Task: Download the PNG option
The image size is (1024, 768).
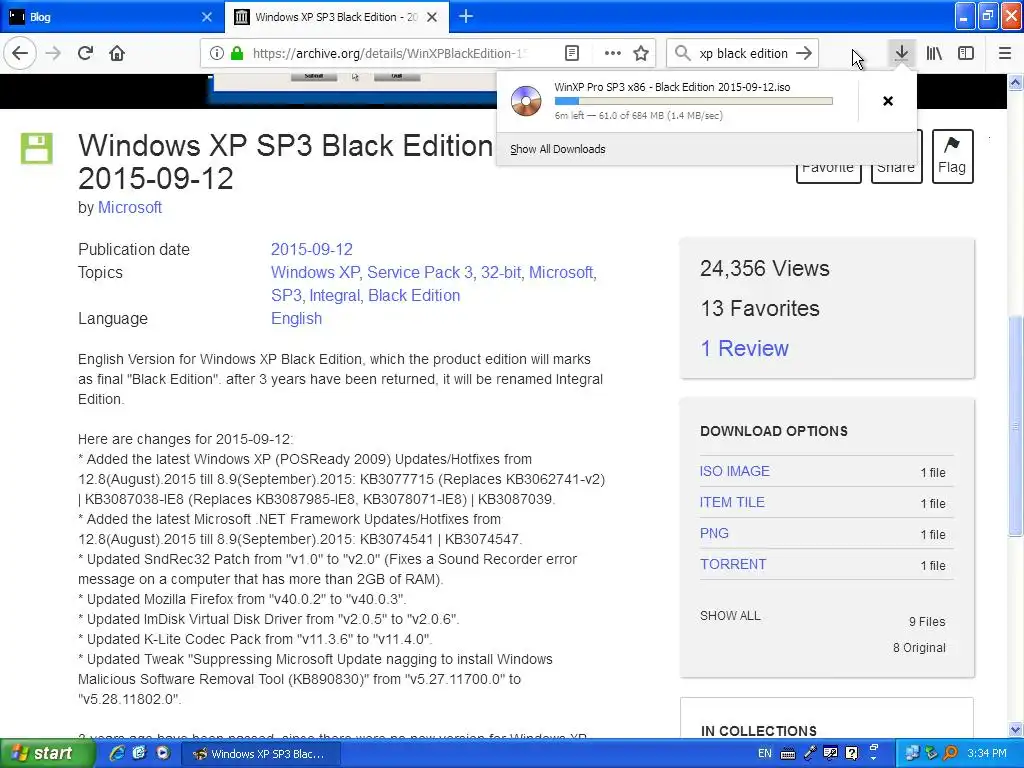Action: 714,533
